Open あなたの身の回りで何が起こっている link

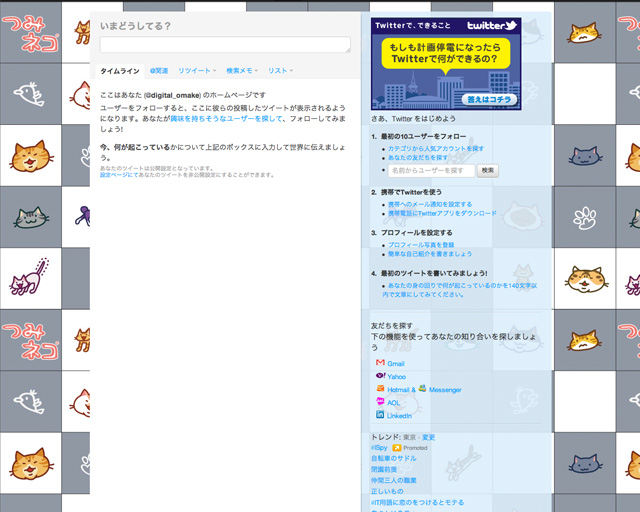[460, 290]
